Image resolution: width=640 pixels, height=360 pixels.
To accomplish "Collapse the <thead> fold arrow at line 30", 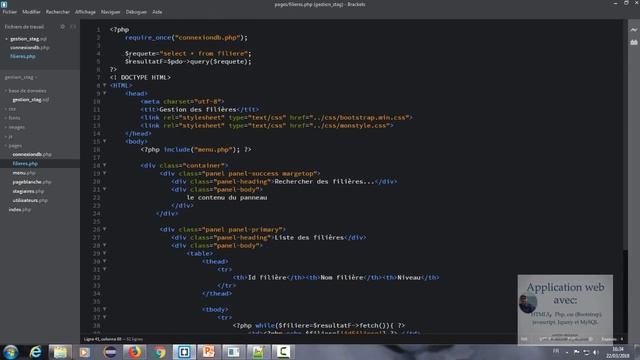I will pos(104,261).
